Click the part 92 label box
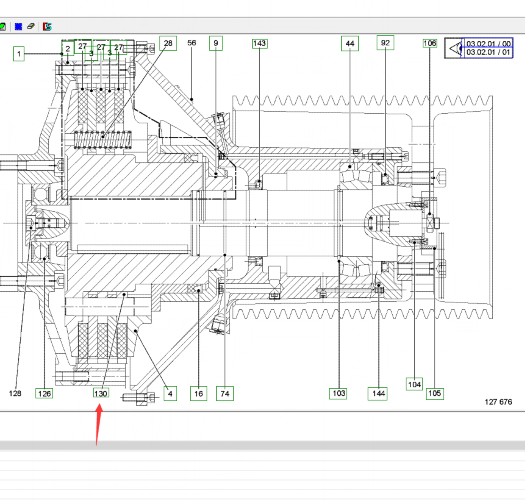 tap(385, 43)
